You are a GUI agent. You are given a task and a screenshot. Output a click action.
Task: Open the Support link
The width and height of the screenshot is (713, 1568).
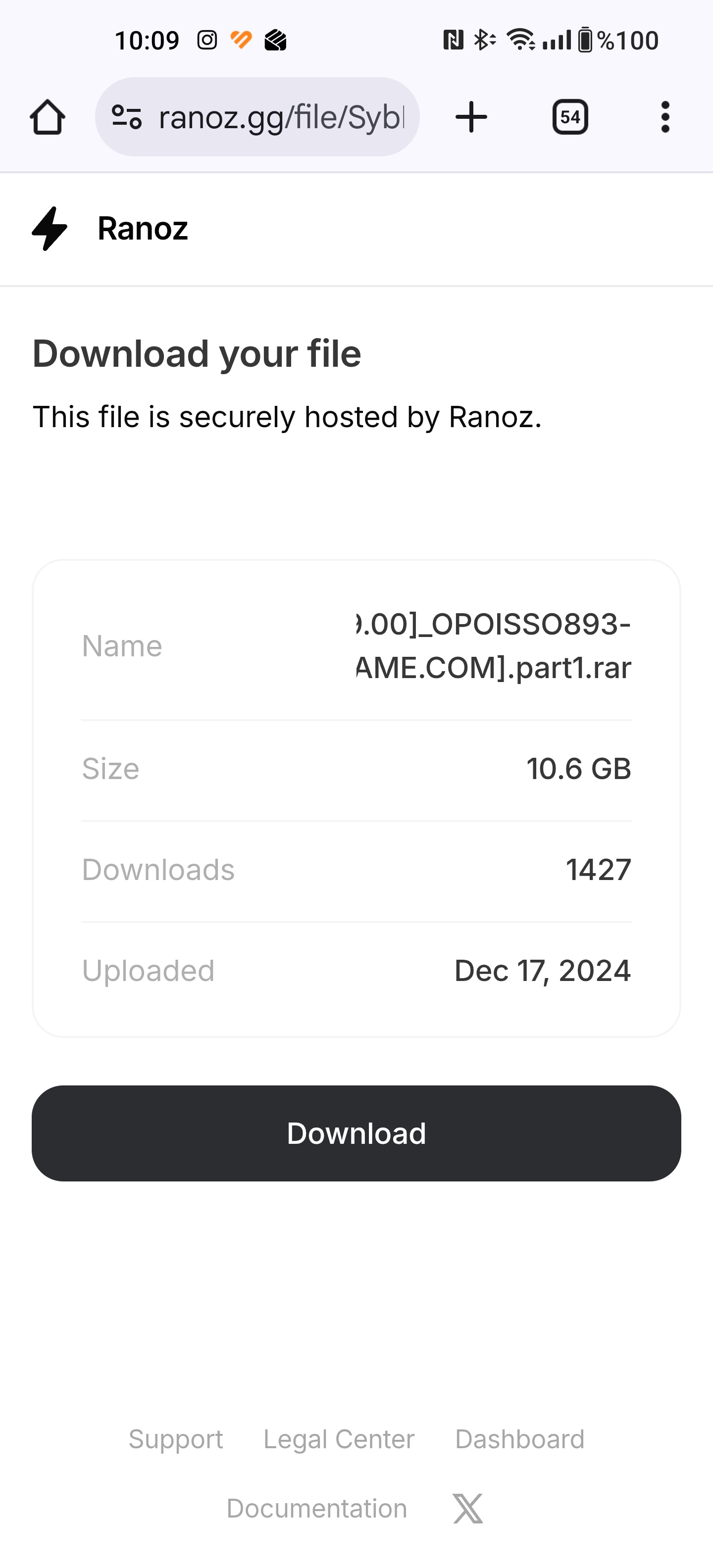[175, 1439]
